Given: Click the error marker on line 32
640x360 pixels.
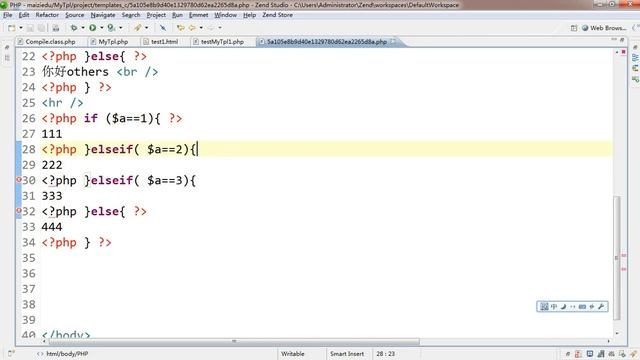Looking at the screenshot, I should [x=19, y=211].
